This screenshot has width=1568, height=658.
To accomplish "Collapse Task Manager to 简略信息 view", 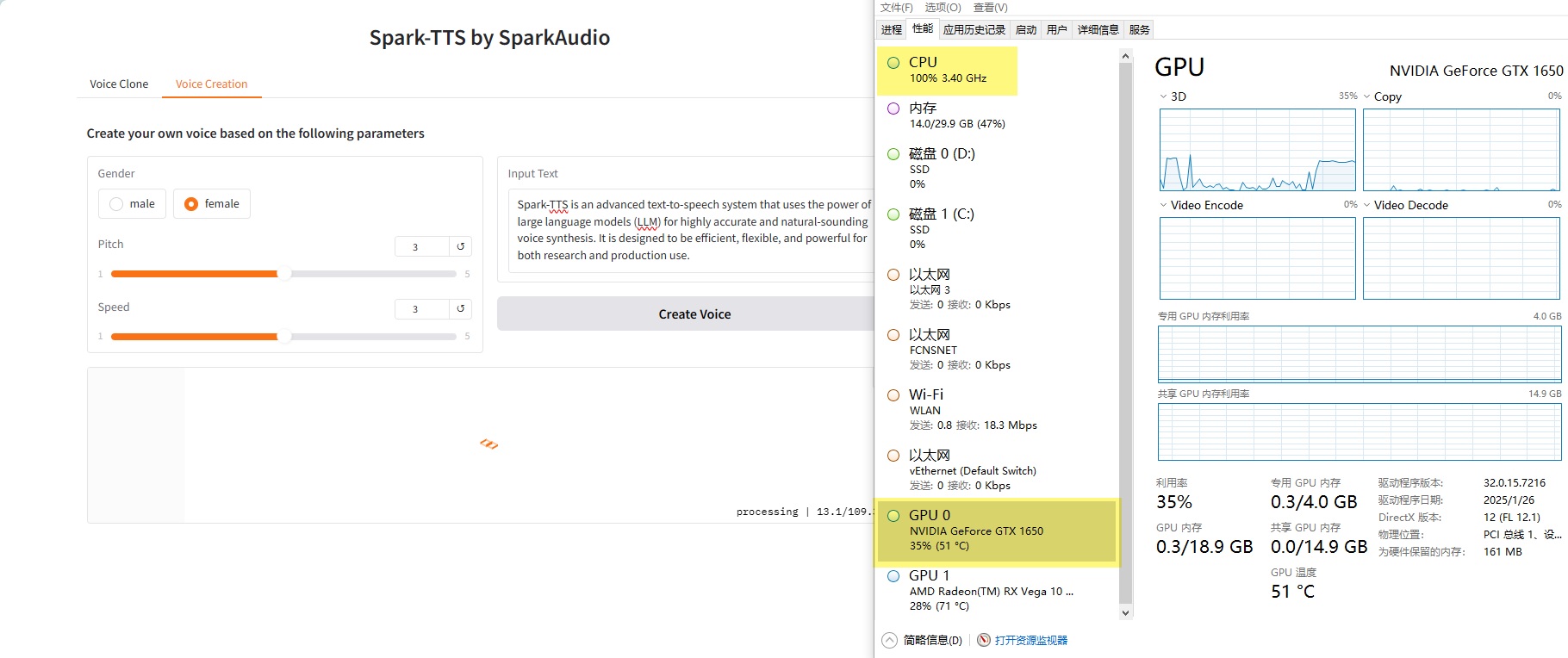I will tap(922, 640).
